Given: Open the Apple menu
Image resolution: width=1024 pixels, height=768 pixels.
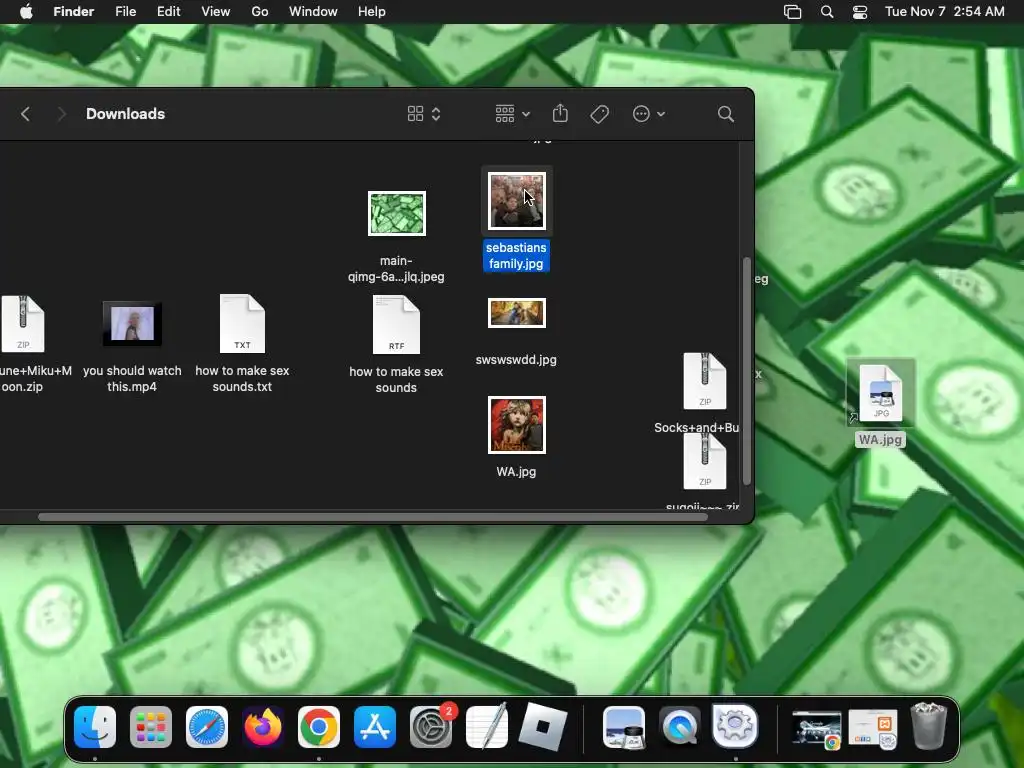Looking at the screenshot, I should click(26, 12).
